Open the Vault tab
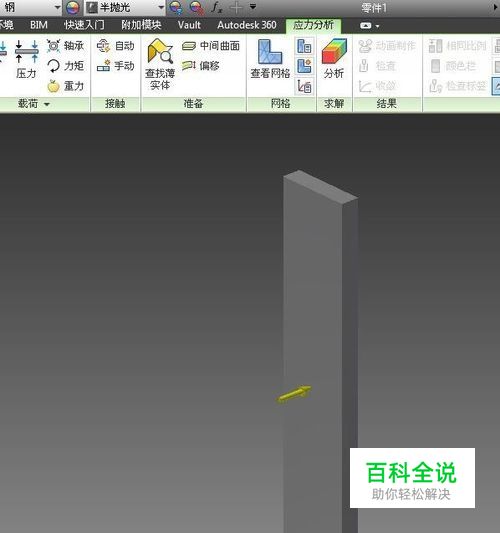The image size is (500, 533). click(x=189, y=25)
